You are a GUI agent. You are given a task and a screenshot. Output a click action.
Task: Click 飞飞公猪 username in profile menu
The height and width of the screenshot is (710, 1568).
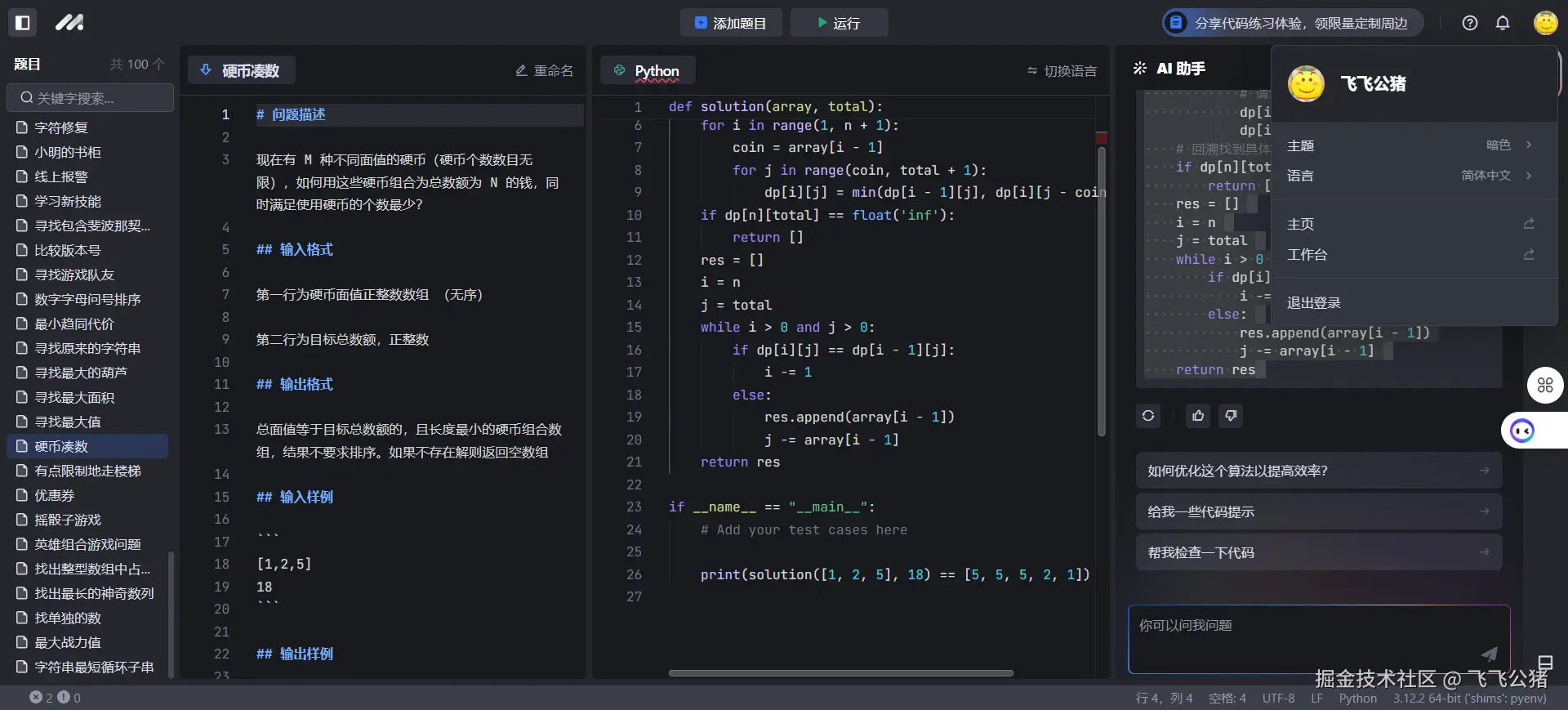(1374, 84)
